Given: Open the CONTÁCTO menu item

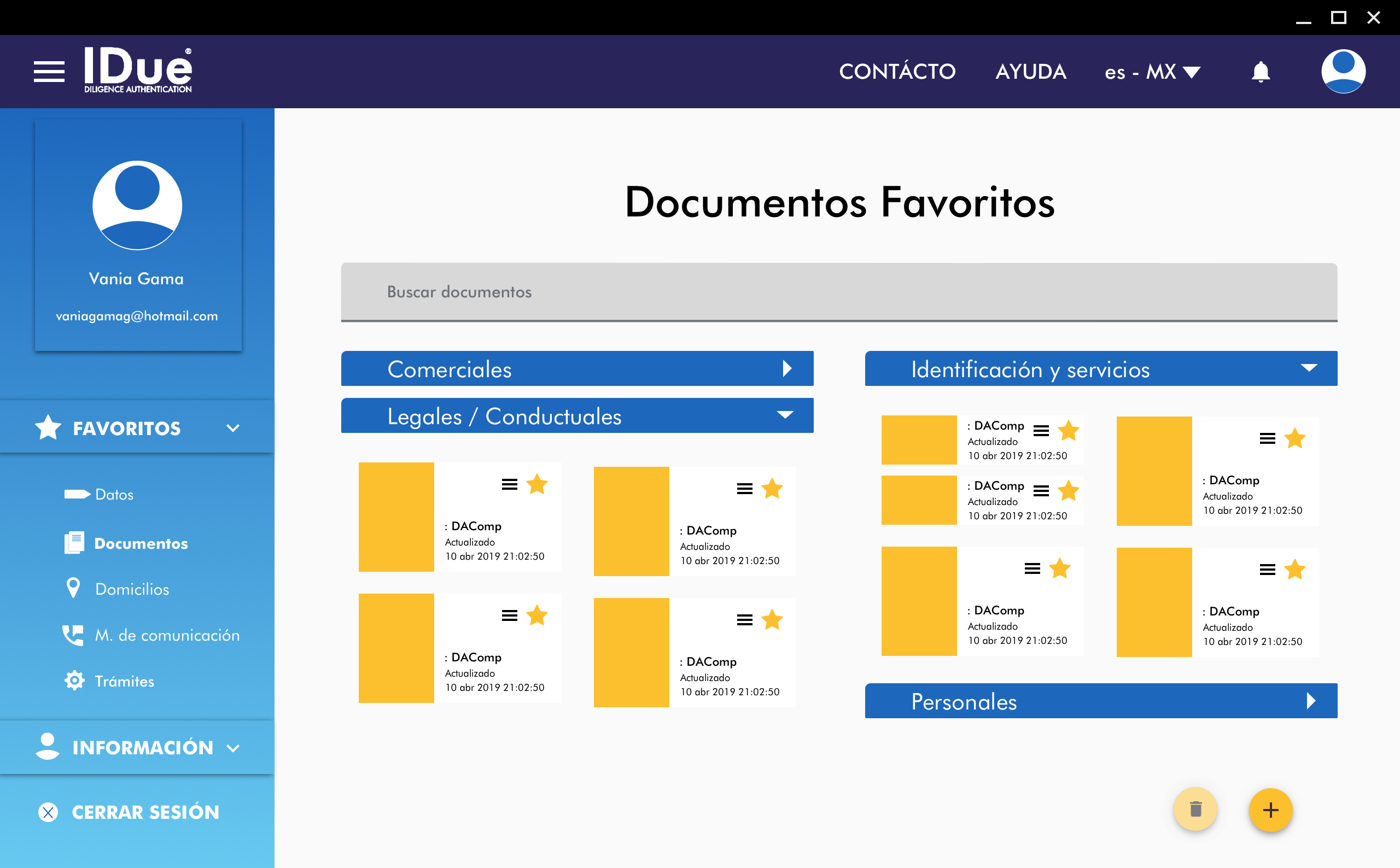Looking at the screenshot, I should (x=897, y=72).
